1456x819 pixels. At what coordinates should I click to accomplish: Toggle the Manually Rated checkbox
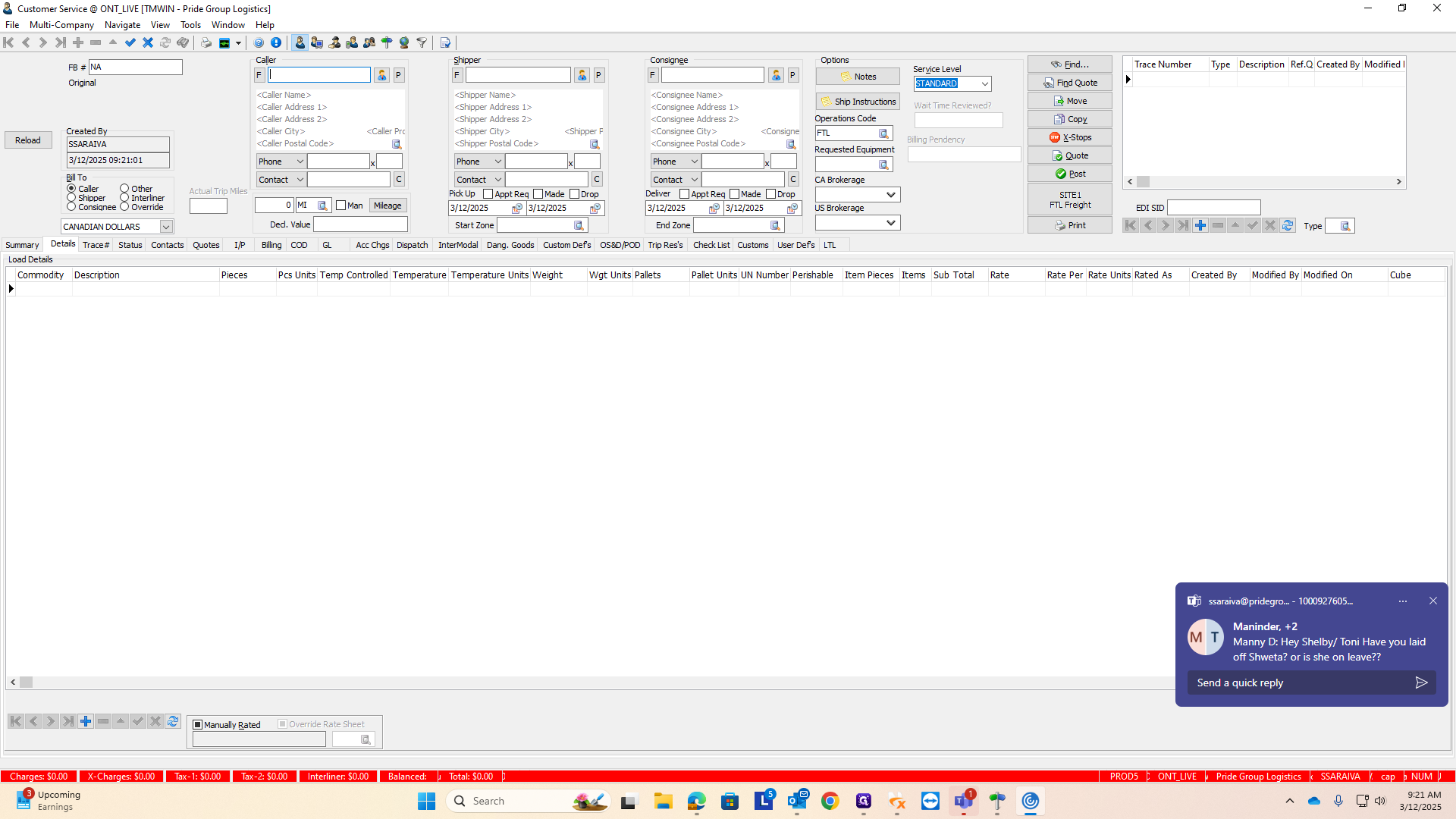point(198,725)
